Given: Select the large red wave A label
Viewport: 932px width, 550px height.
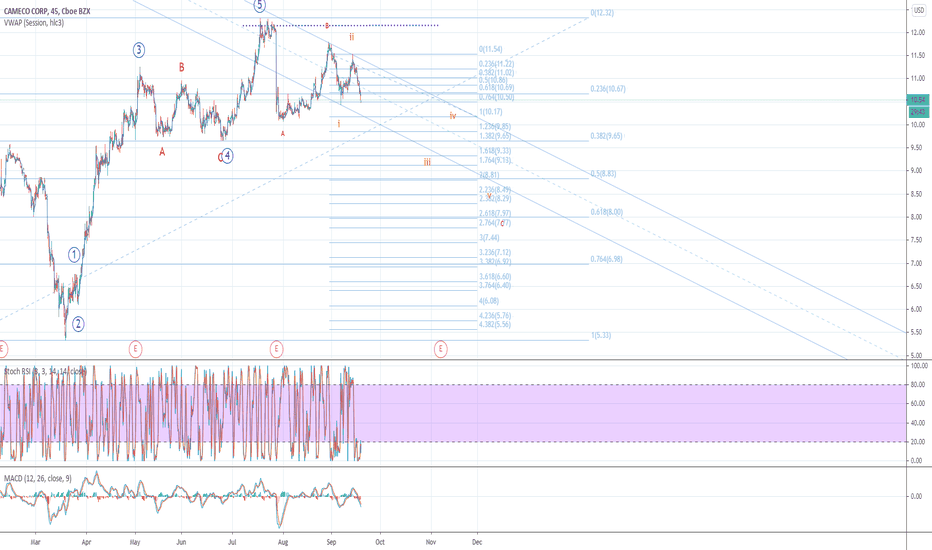Looking at the screenshot, I should [162, 152].
